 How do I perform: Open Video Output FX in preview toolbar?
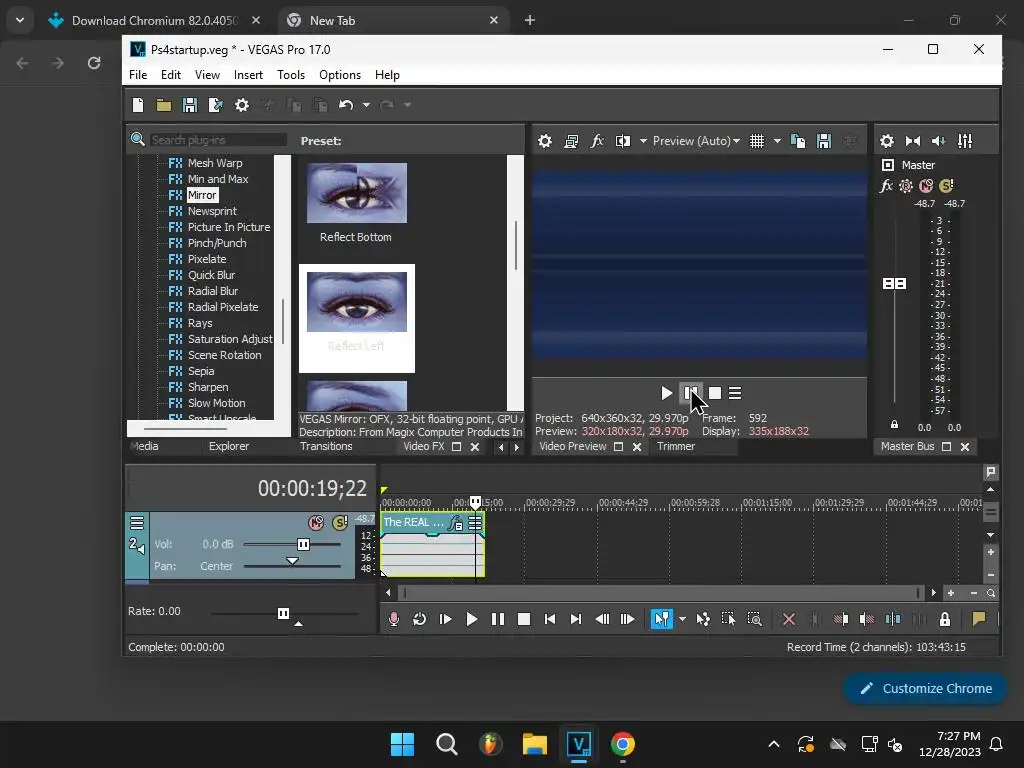(597, 141)
